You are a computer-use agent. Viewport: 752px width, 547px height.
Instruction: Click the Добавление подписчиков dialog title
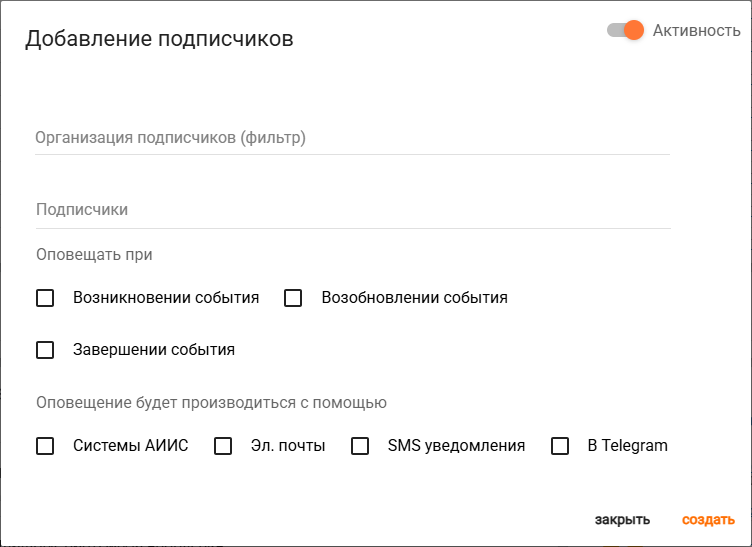[159, 39]
